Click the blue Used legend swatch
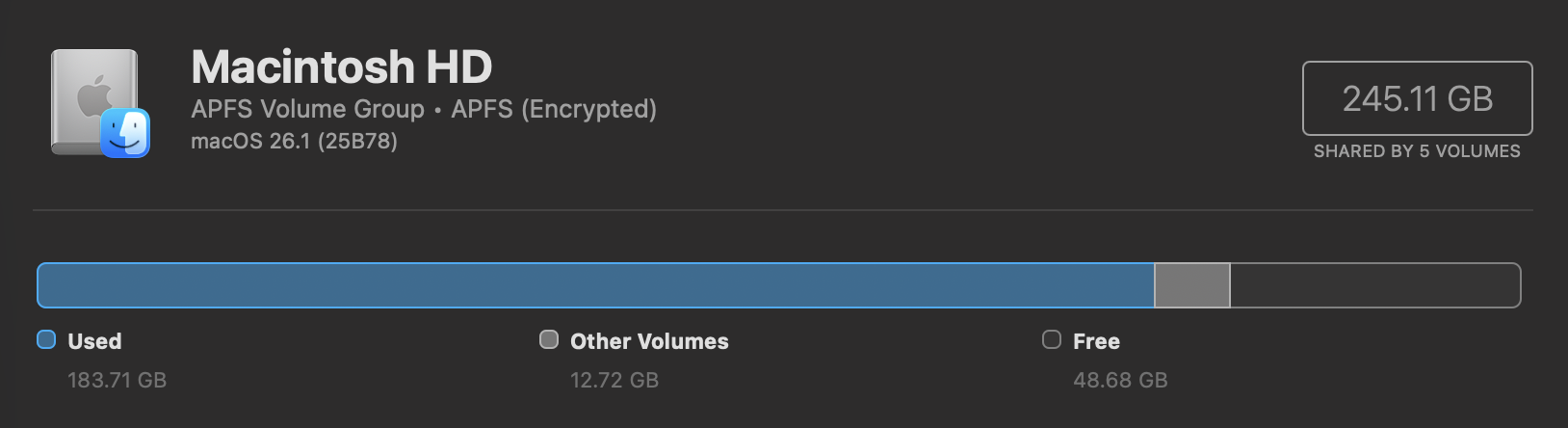The height and width of the screenshot is (428, 1568). (46, 339)
